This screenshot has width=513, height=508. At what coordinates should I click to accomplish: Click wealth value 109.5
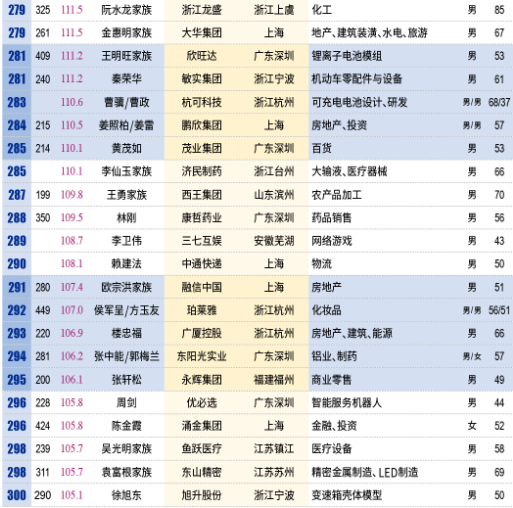[x=72, y=218]
